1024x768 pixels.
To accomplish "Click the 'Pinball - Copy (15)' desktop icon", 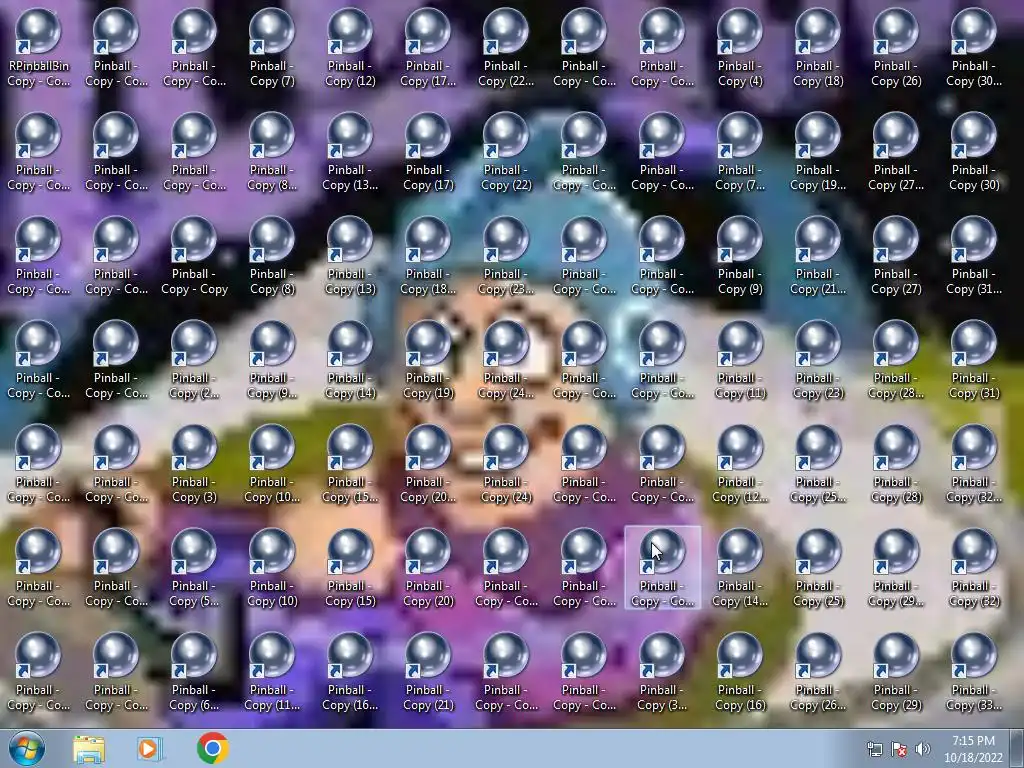I will [350, 568].
